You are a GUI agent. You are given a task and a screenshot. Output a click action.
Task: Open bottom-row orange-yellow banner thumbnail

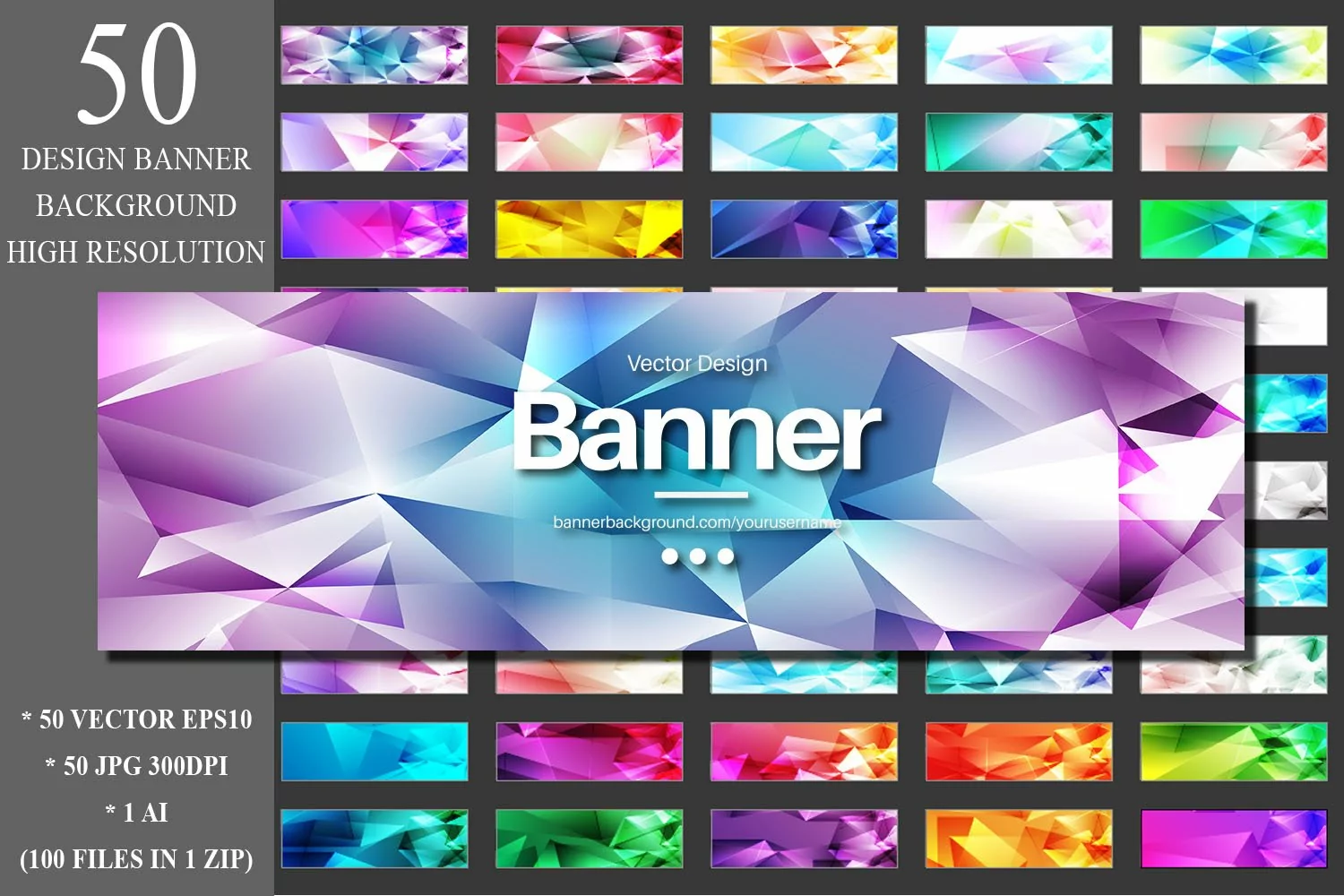[1019, 839]
